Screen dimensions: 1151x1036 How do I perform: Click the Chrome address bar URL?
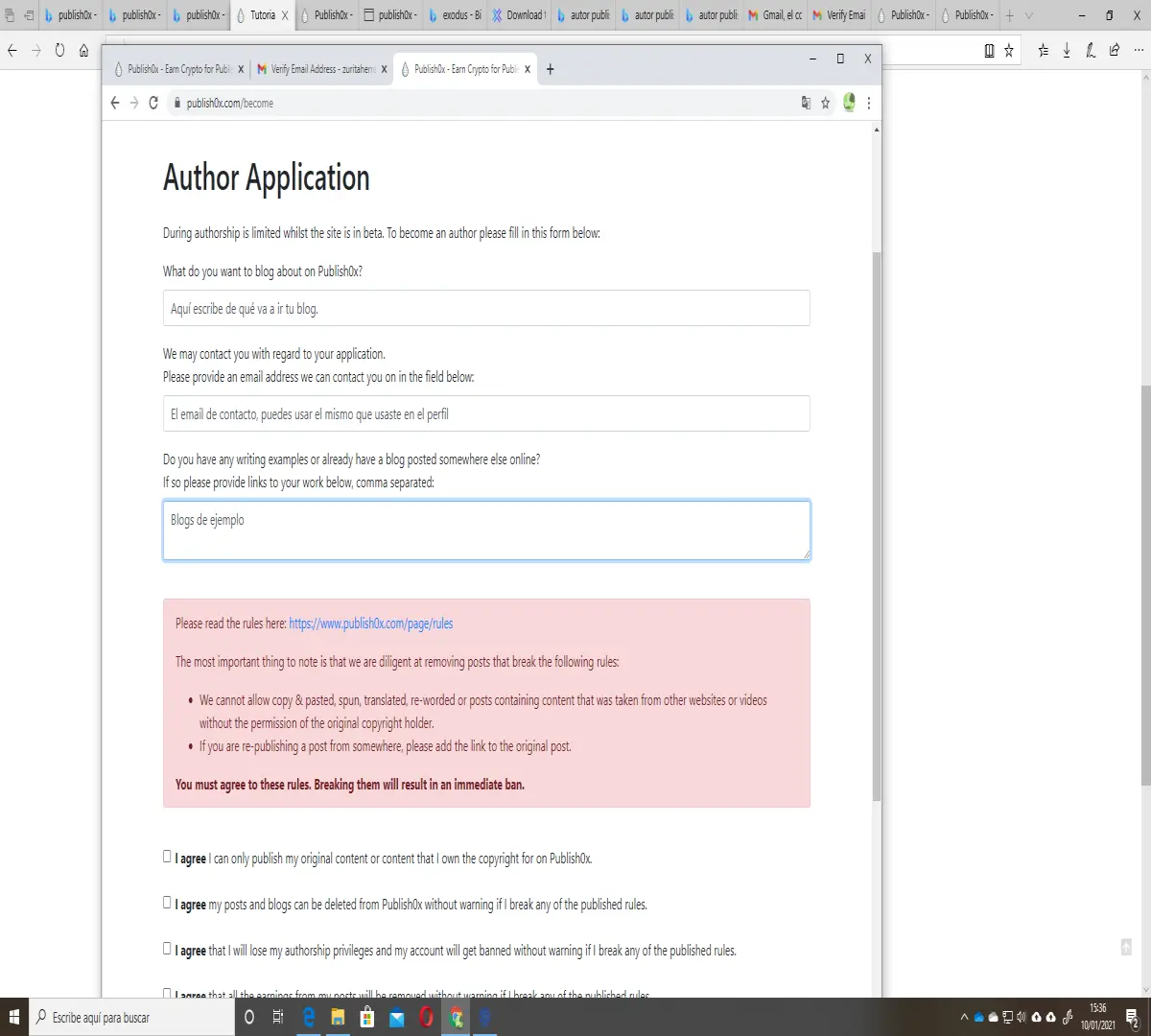pos(230,103)
